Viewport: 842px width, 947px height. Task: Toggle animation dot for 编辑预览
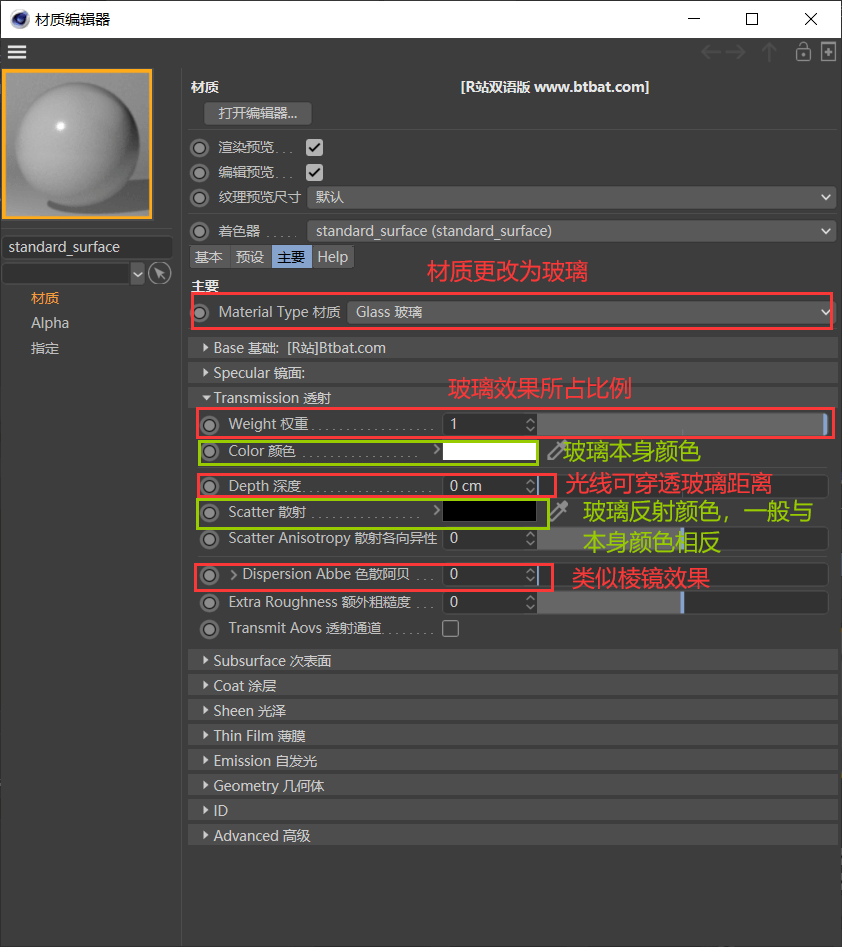pyautogui.click(x=199, y=173)
